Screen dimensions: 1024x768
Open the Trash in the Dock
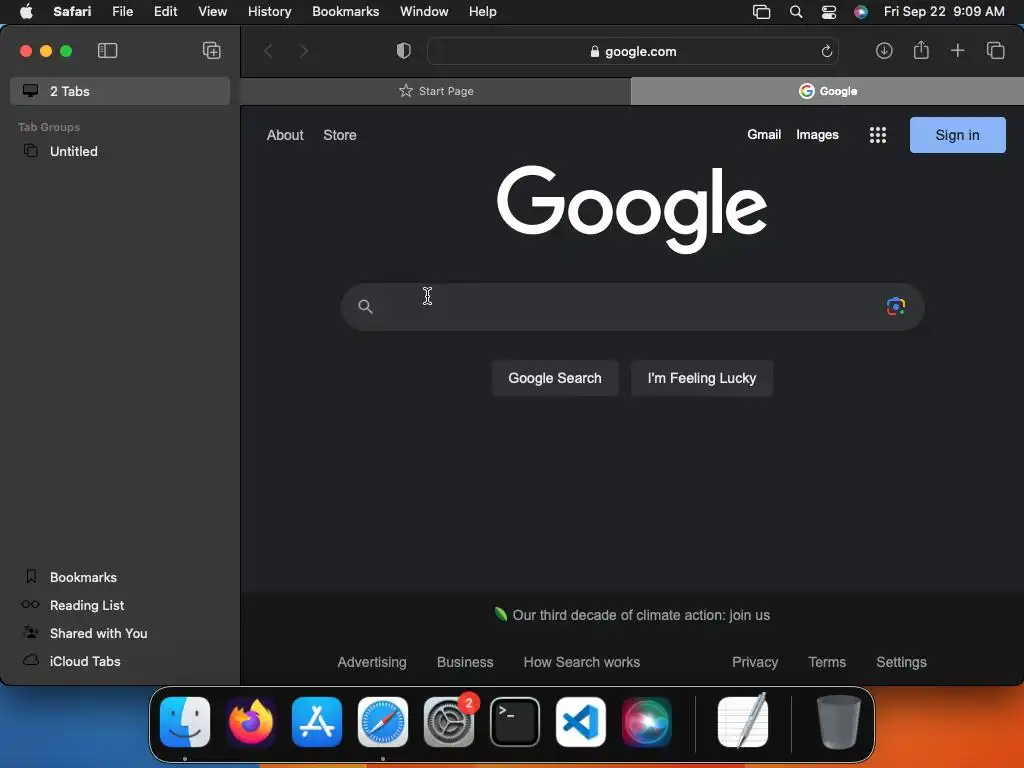pos(839,722)
